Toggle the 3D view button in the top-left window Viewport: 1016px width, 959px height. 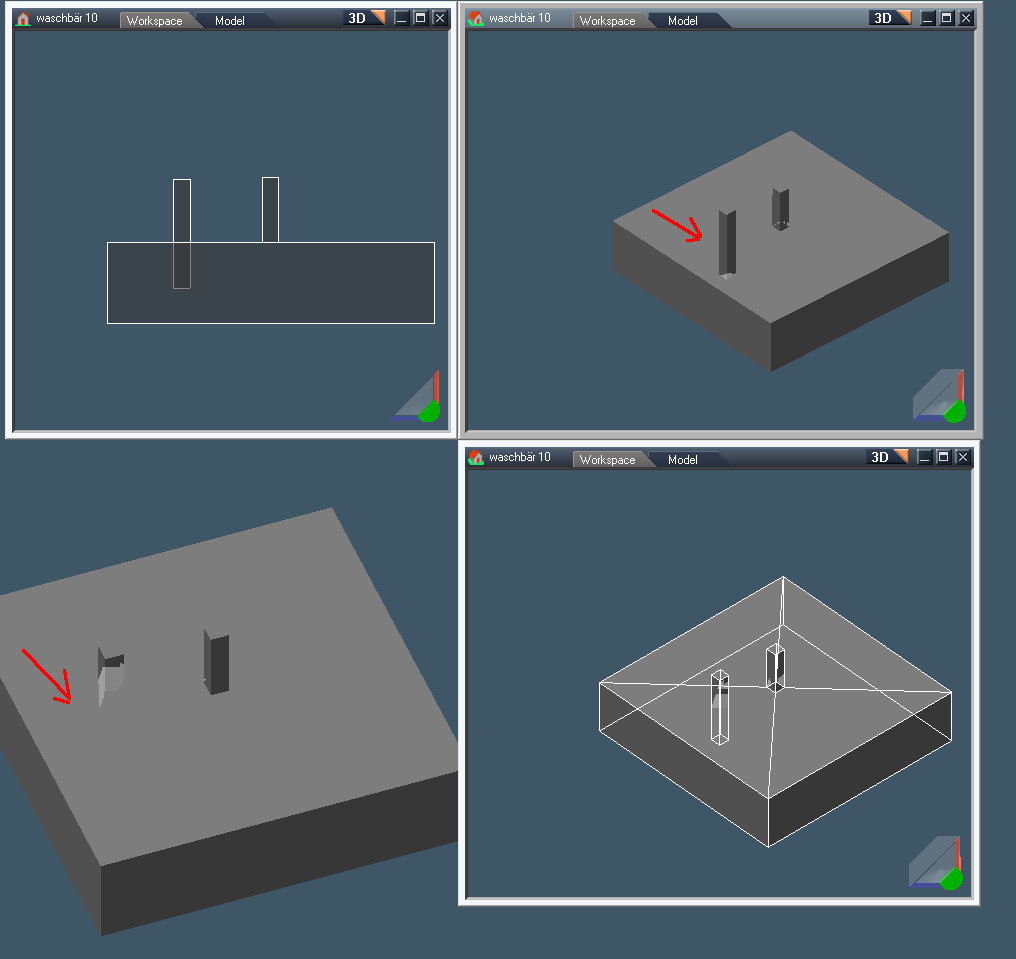357,18
